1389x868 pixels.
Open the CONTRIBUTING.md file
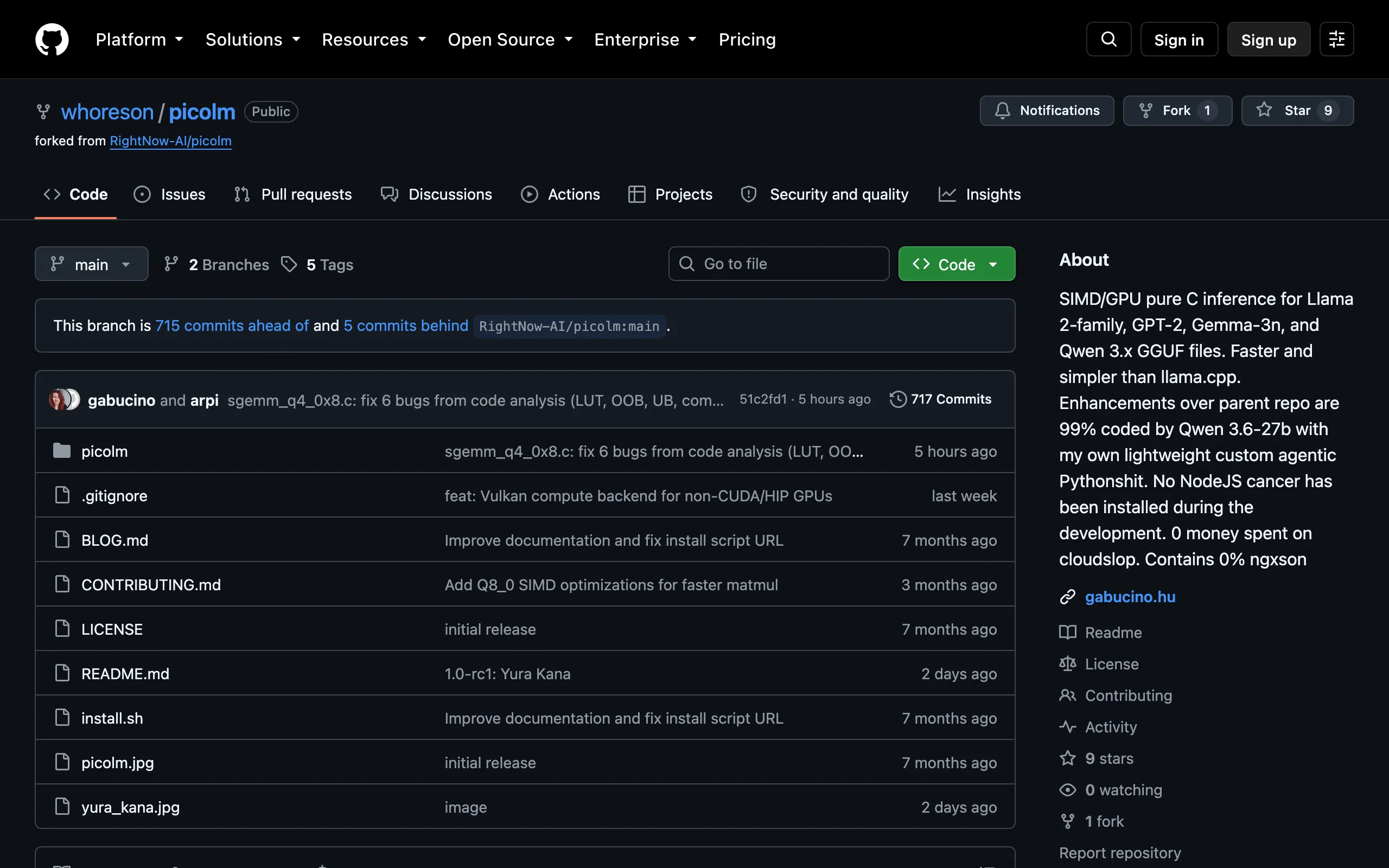(x=151, y=584)
